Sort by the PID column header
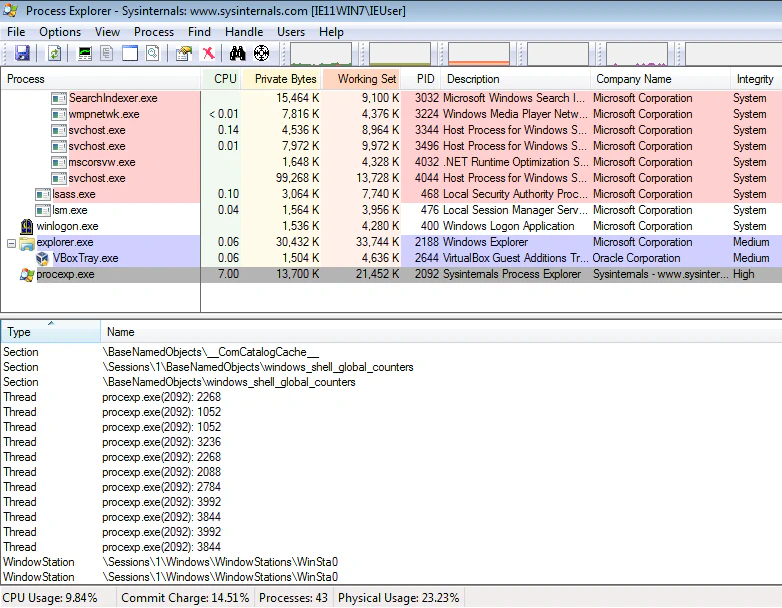Image resolution: width=782 pixels, height=608 pixels. pyautogui.click(x=421, y=79)
